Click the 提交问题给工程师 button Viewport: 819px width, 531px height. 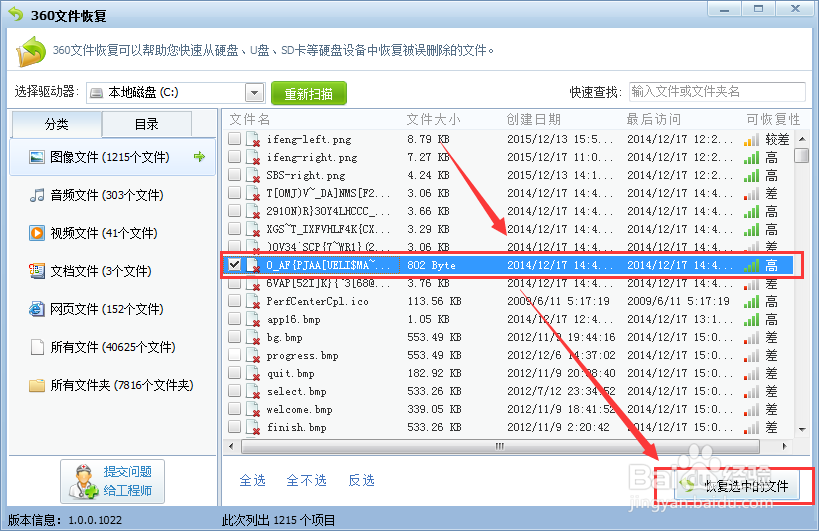(x=112, y=481)
